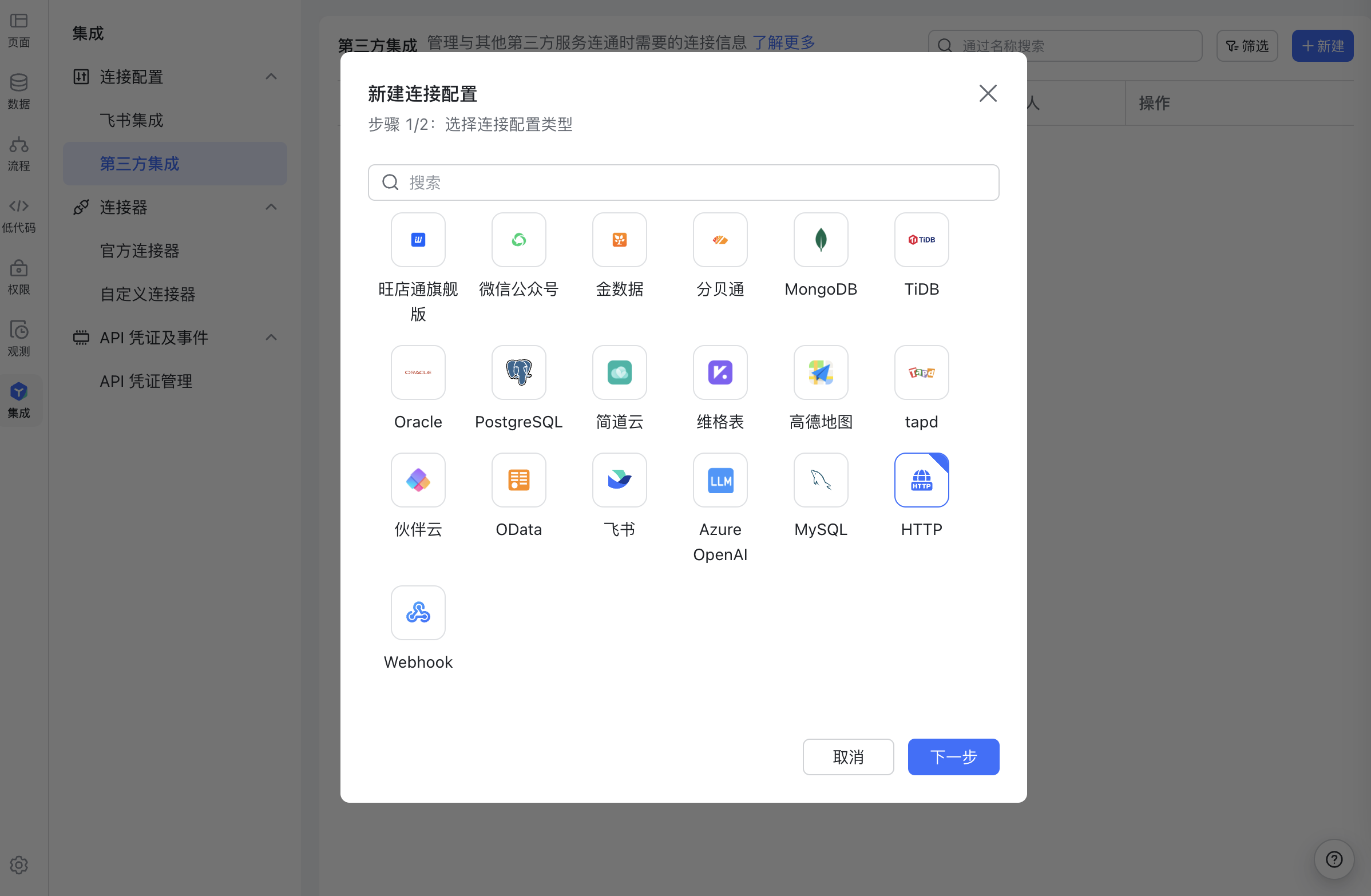The image size is (1371, 896).
Task: Open the 观测 section in sidebar
Action: click(19, 339)
